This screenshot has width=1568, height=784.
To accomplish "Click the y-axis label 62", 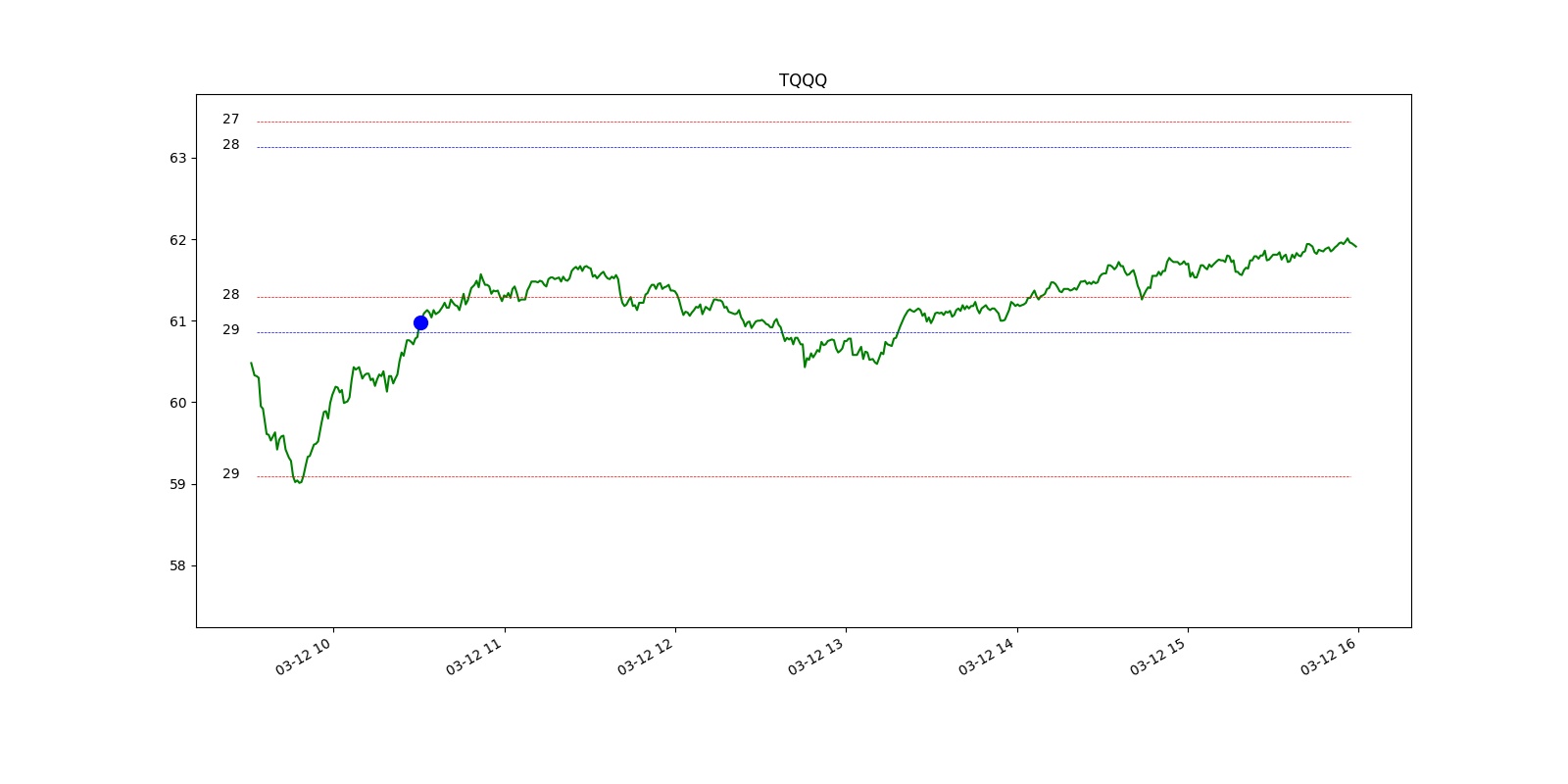I will 177,240.
